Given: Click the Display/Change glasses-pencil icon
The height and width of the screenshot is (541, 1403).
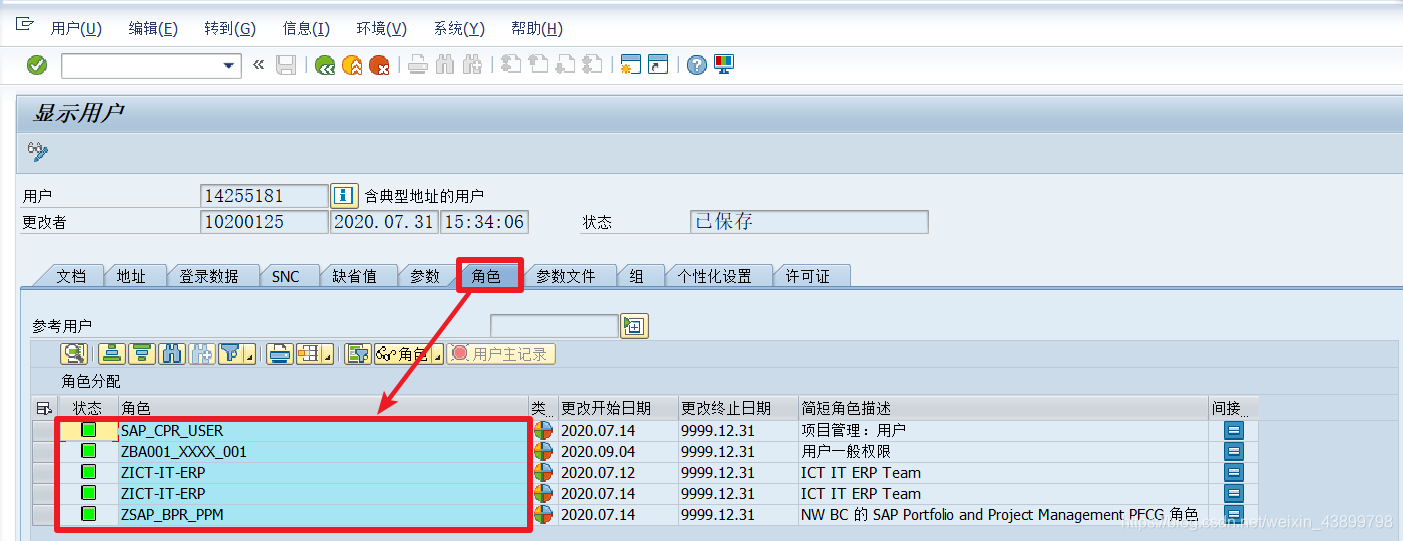Looking at the screenshot, I should [38, 152].
